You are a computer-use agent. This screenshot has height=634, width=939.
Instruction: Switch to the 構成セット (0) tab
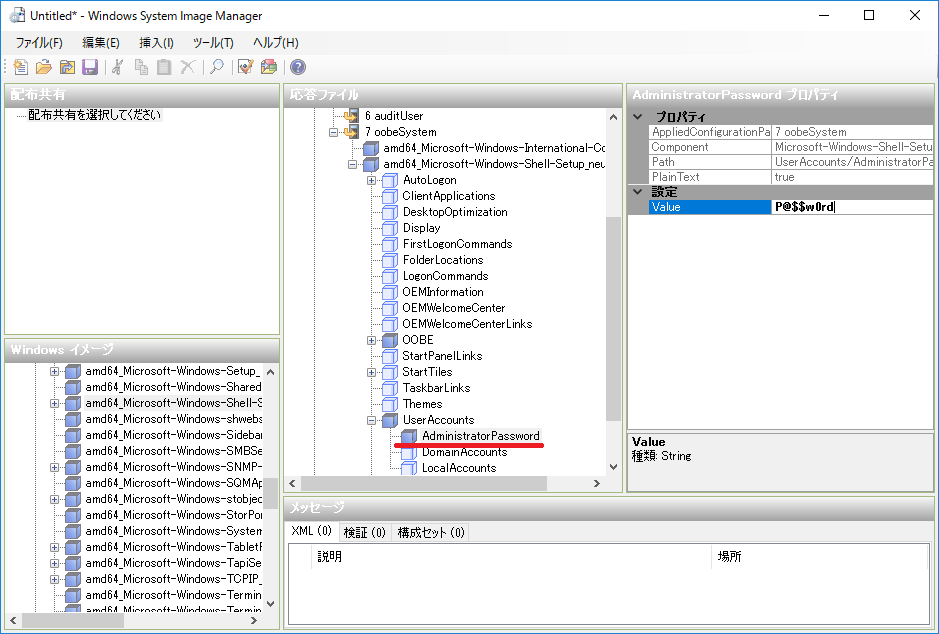[431, 532]
